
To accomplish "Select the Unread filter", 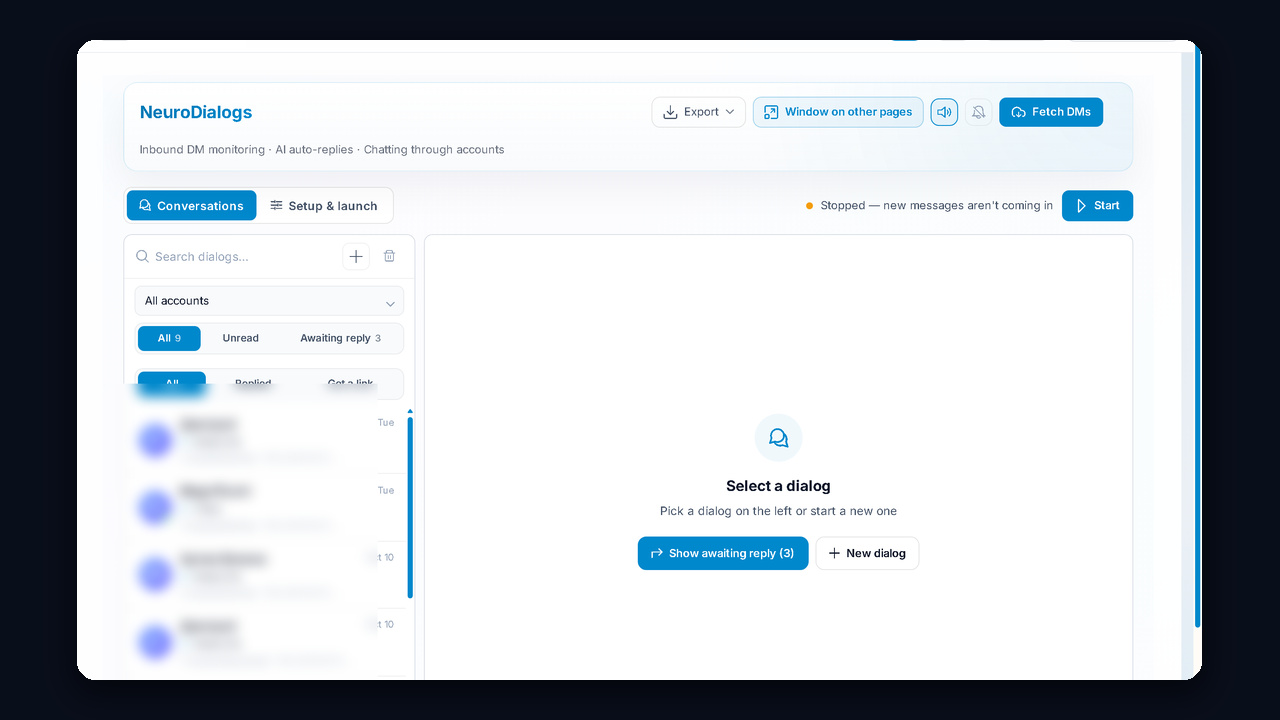I will pyautogui.click(x=240, y=338).
